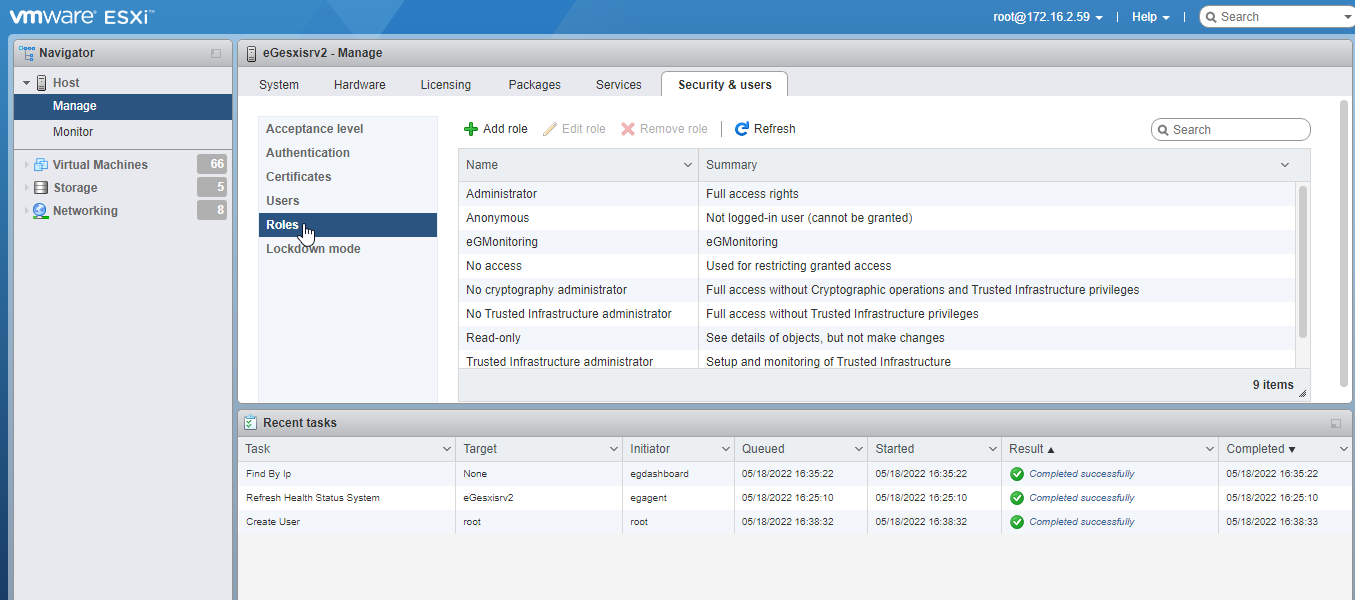Viewport: 1355px width, 600px height.
Task: Open the Users section
Action: click(x=348, y=201)
